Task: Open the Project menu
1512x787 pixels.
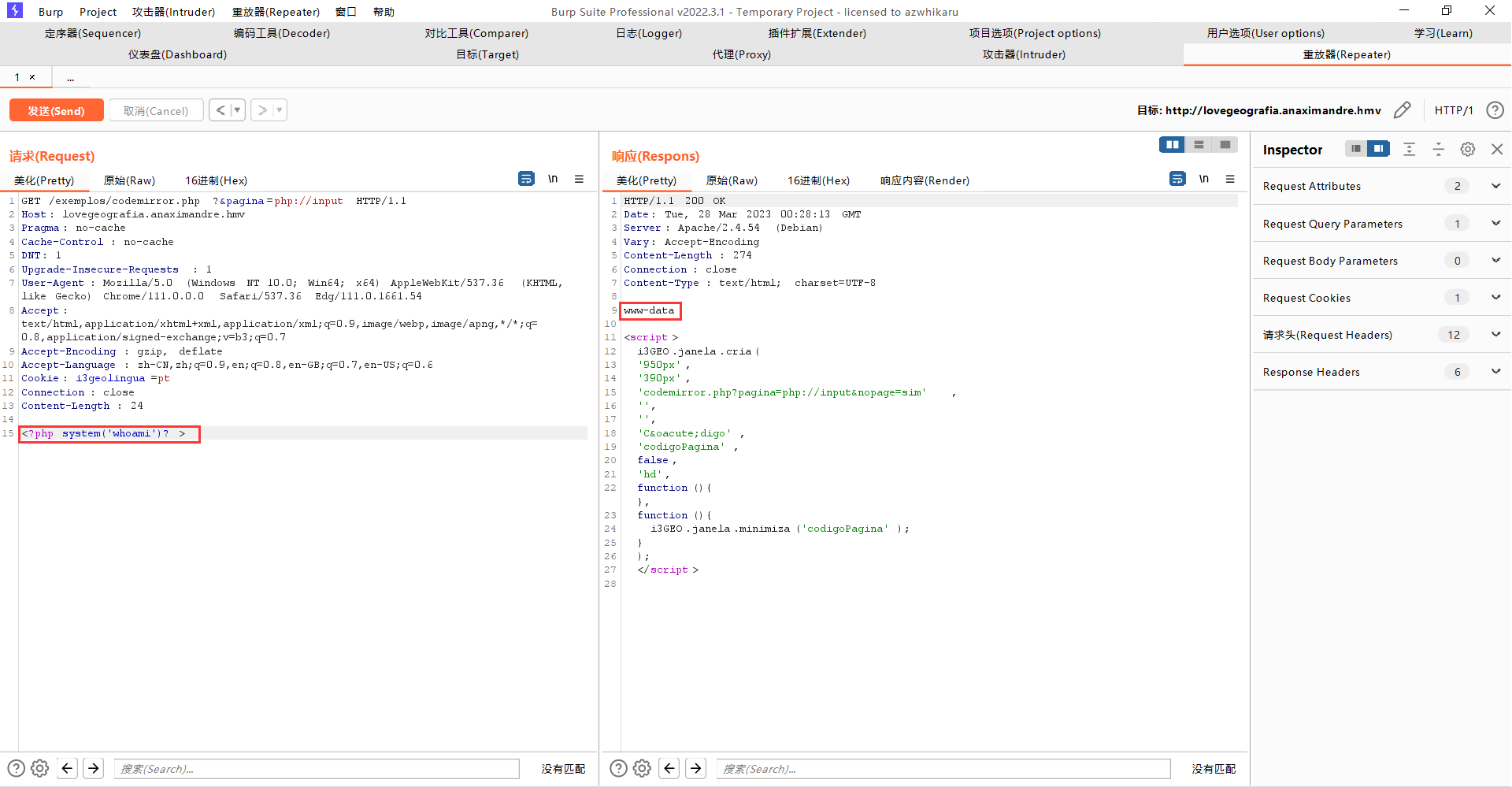Action: 98,12
